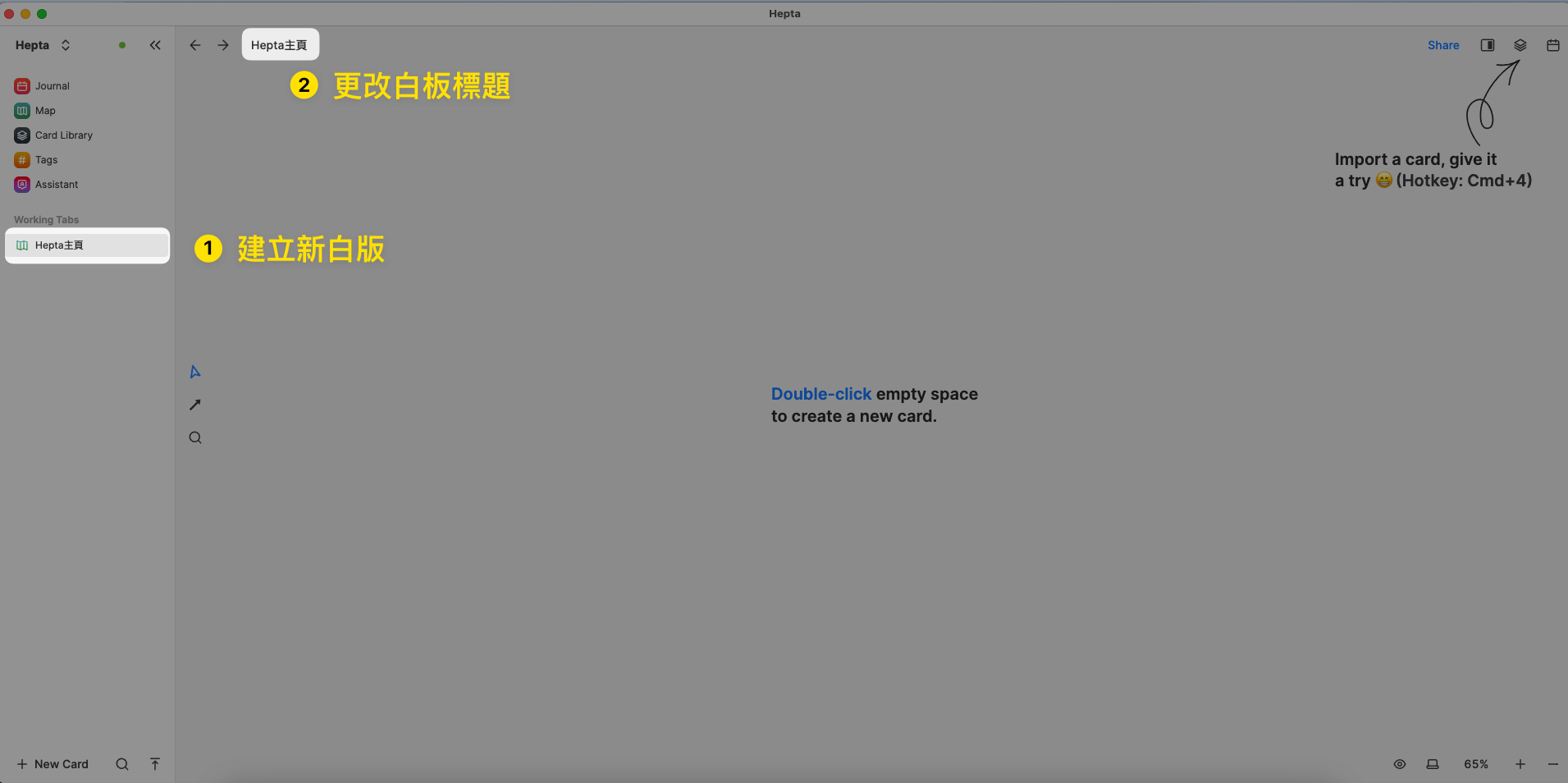The image size is (1568, 783).
Task: Collapse the left sidebar
Action: [x=155, y=45]
